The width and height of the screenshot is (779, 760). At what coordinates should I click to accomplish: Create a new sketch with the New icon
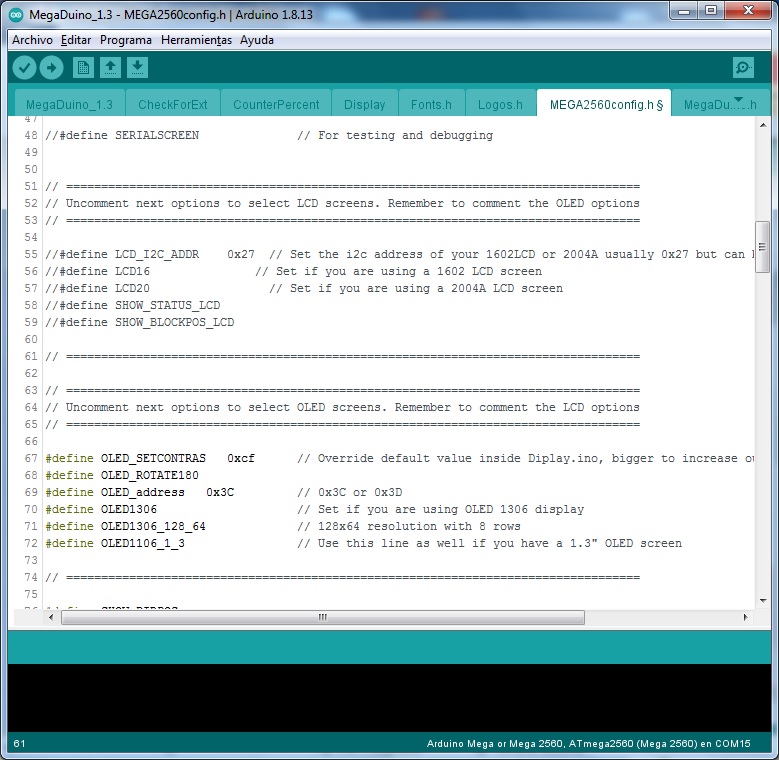[84, 68]
